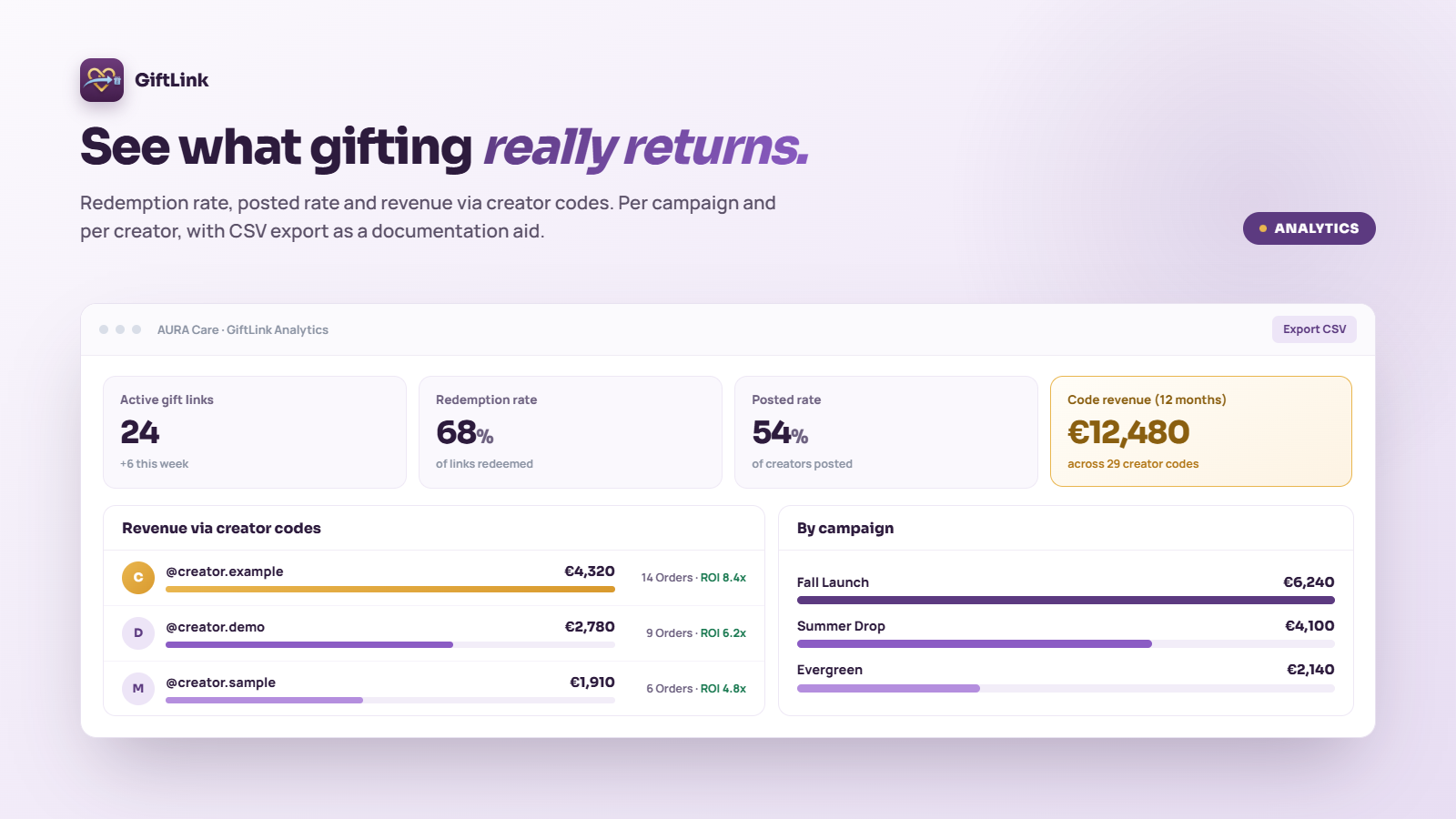Screen dimensions: 1456x819
Task: Select the M avatar for creator.sample
Action: pos(138,689)
